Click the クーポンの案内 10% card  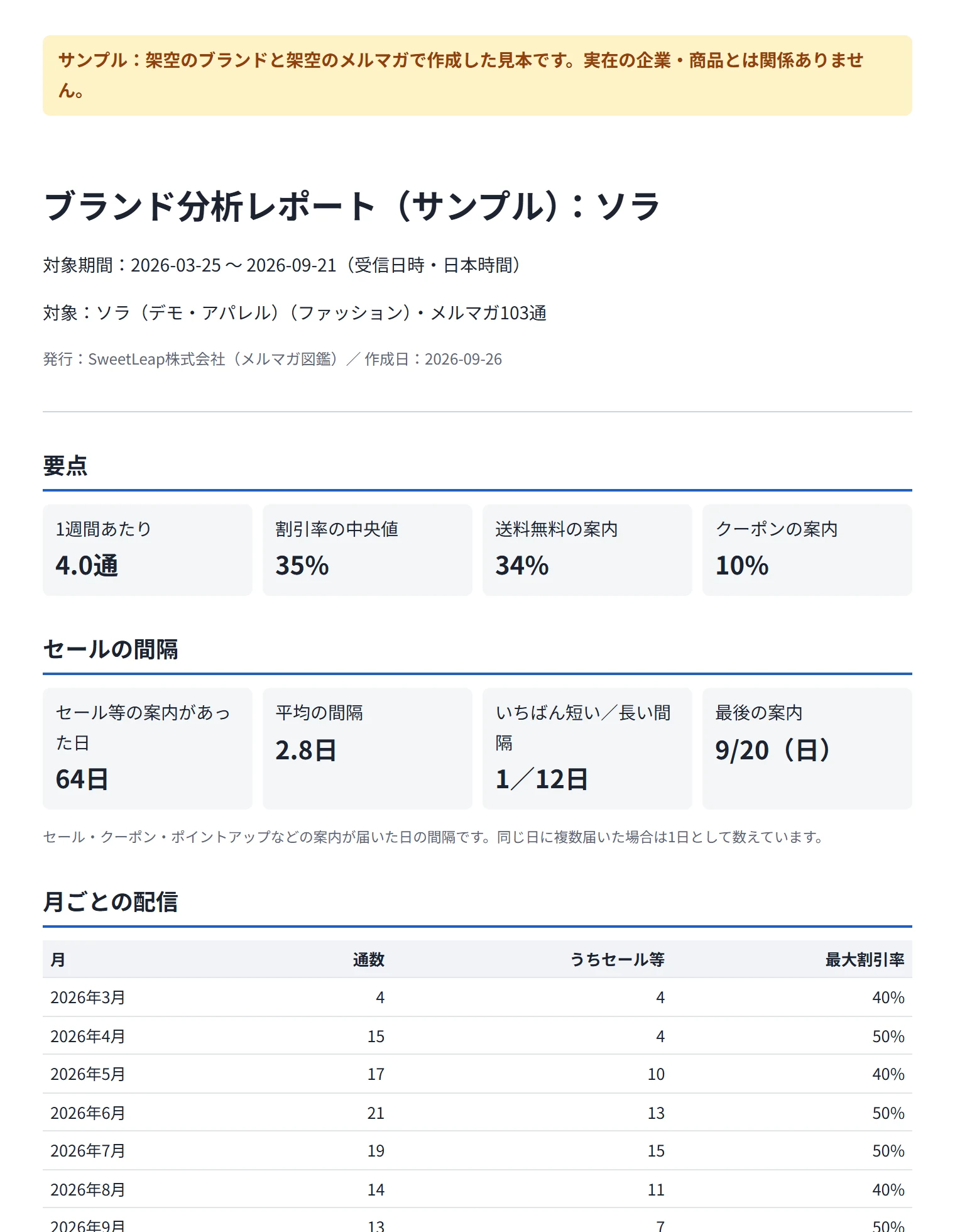point(807,550)
